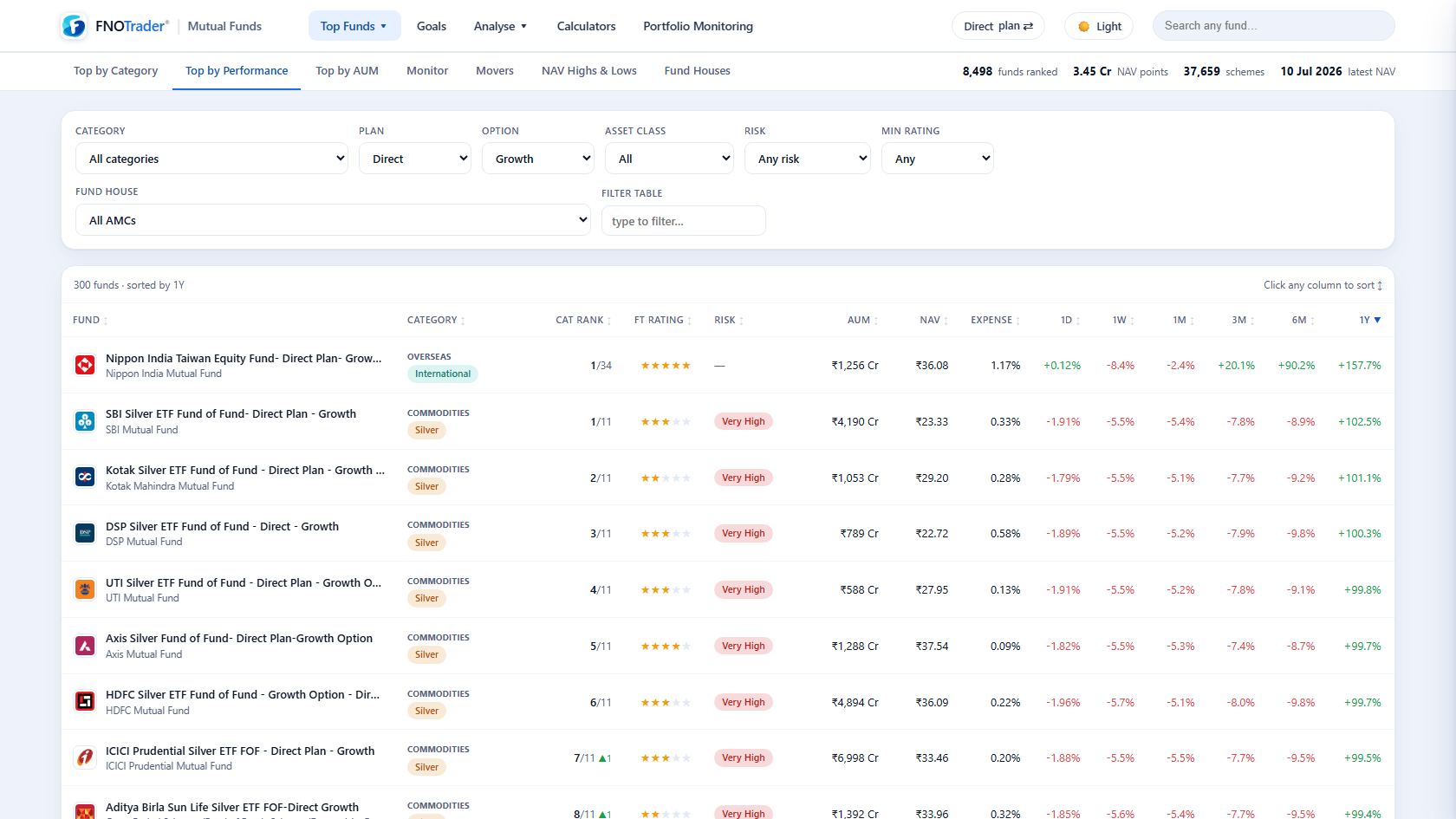
Task: Open Calculators in the navigation
Action: 586,26
